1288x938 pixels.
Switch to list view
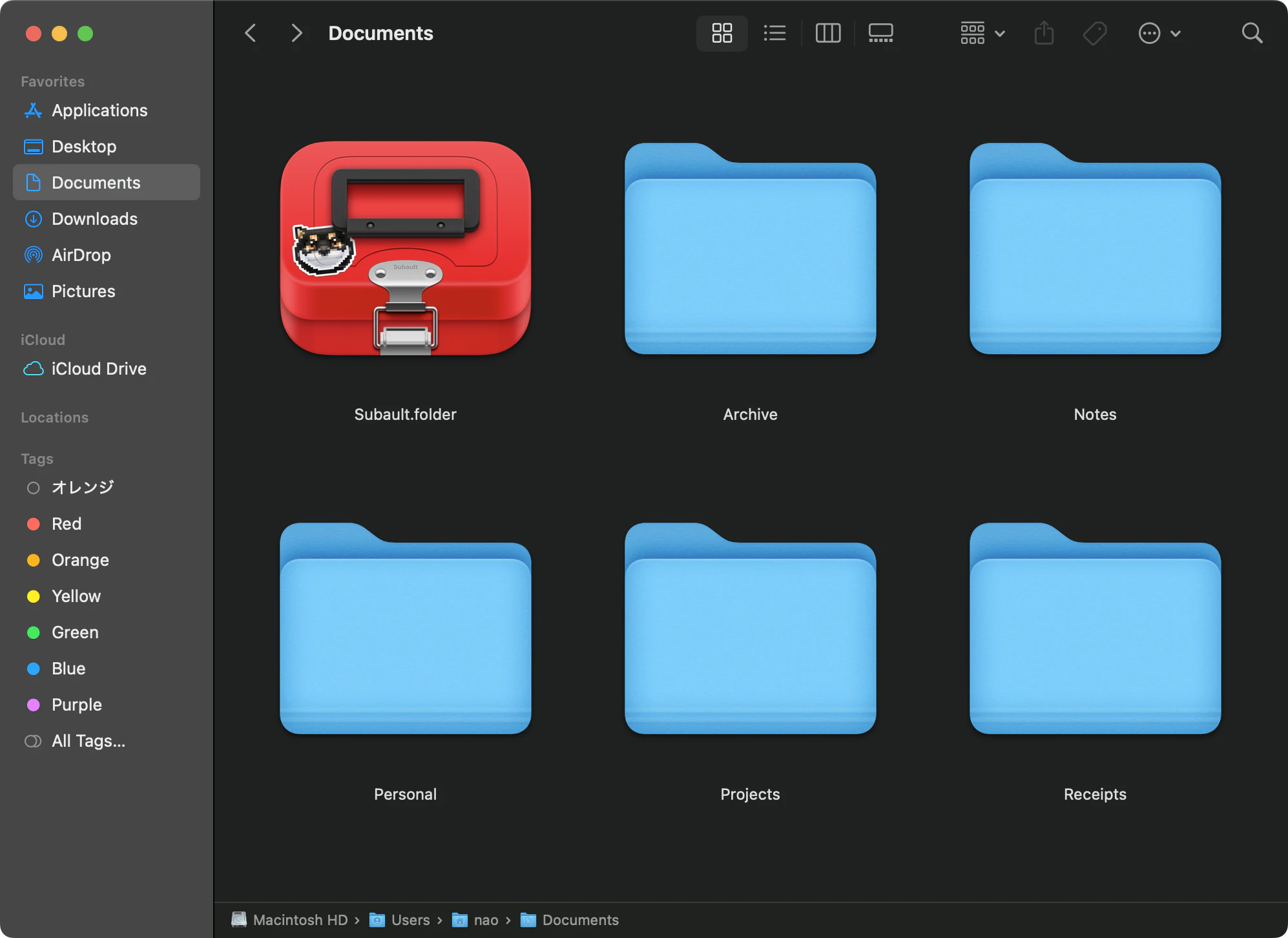pyautogui.click(x=774, y=33)
